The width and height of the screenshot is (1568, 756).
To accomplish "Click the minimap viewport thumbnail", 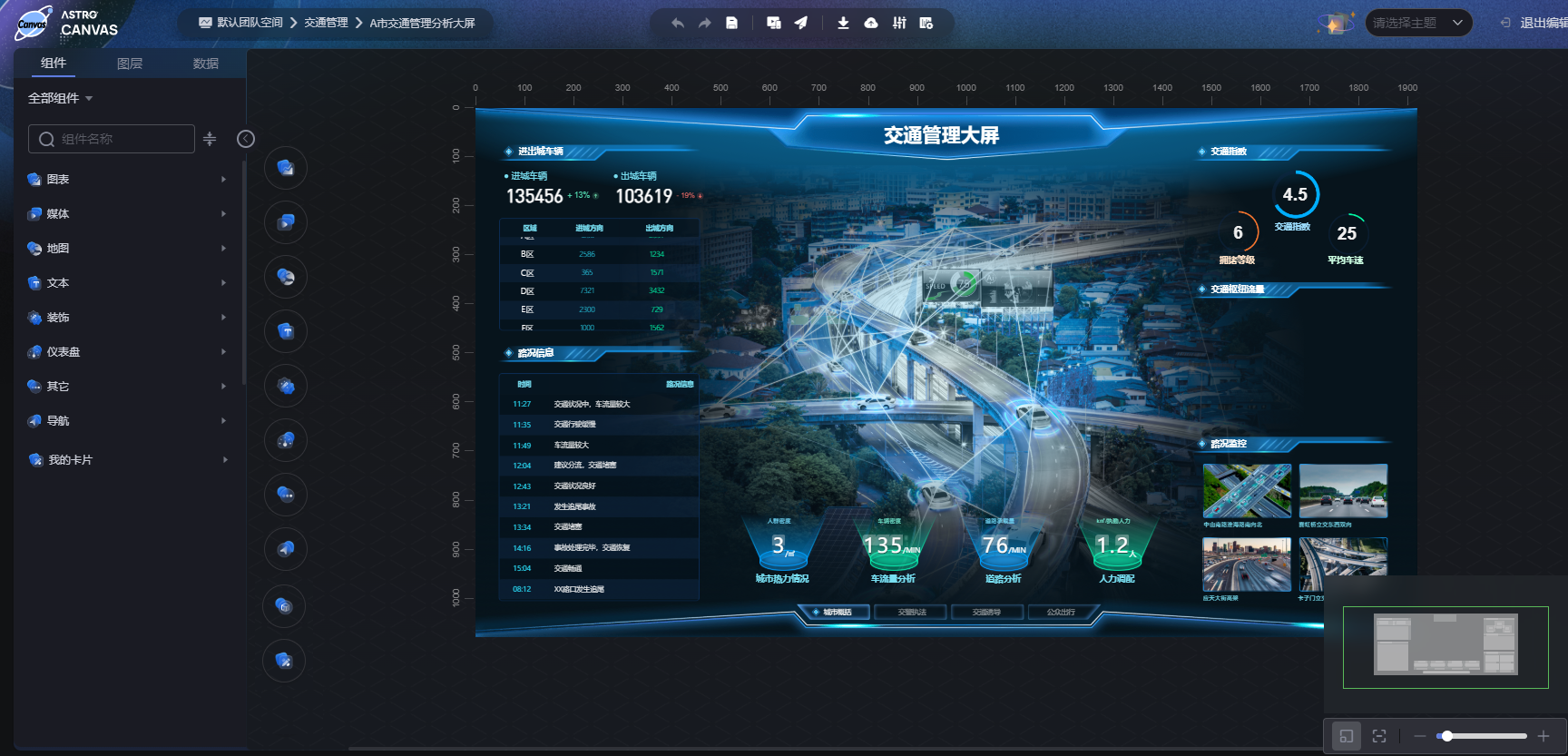I will click(1445, 647).
